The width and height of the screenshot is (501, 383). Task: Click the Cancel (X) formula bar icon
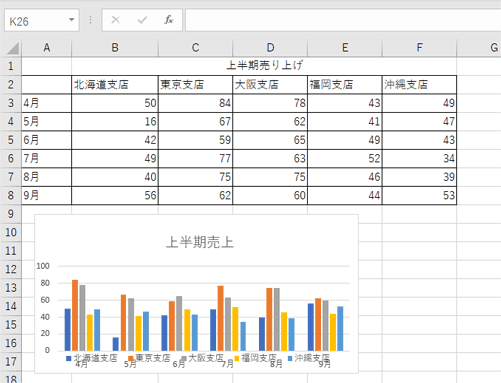tap(116, 20)
